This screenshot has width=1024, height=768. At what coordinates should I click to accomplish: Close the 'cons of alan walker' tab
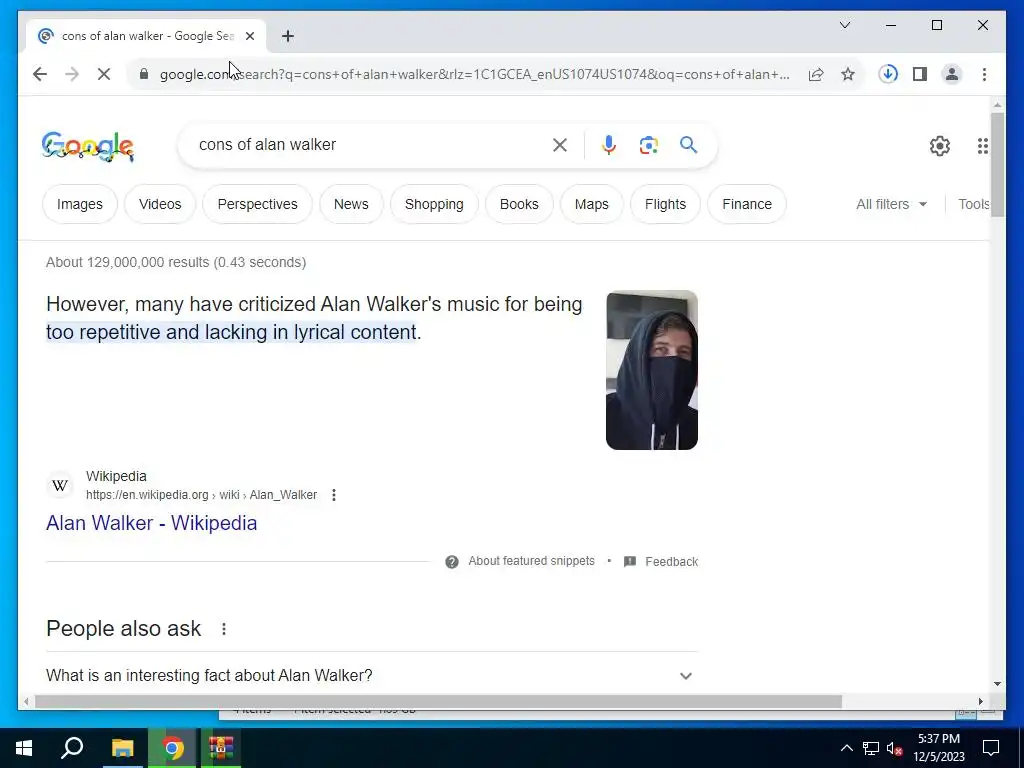[x=249, y=36]
